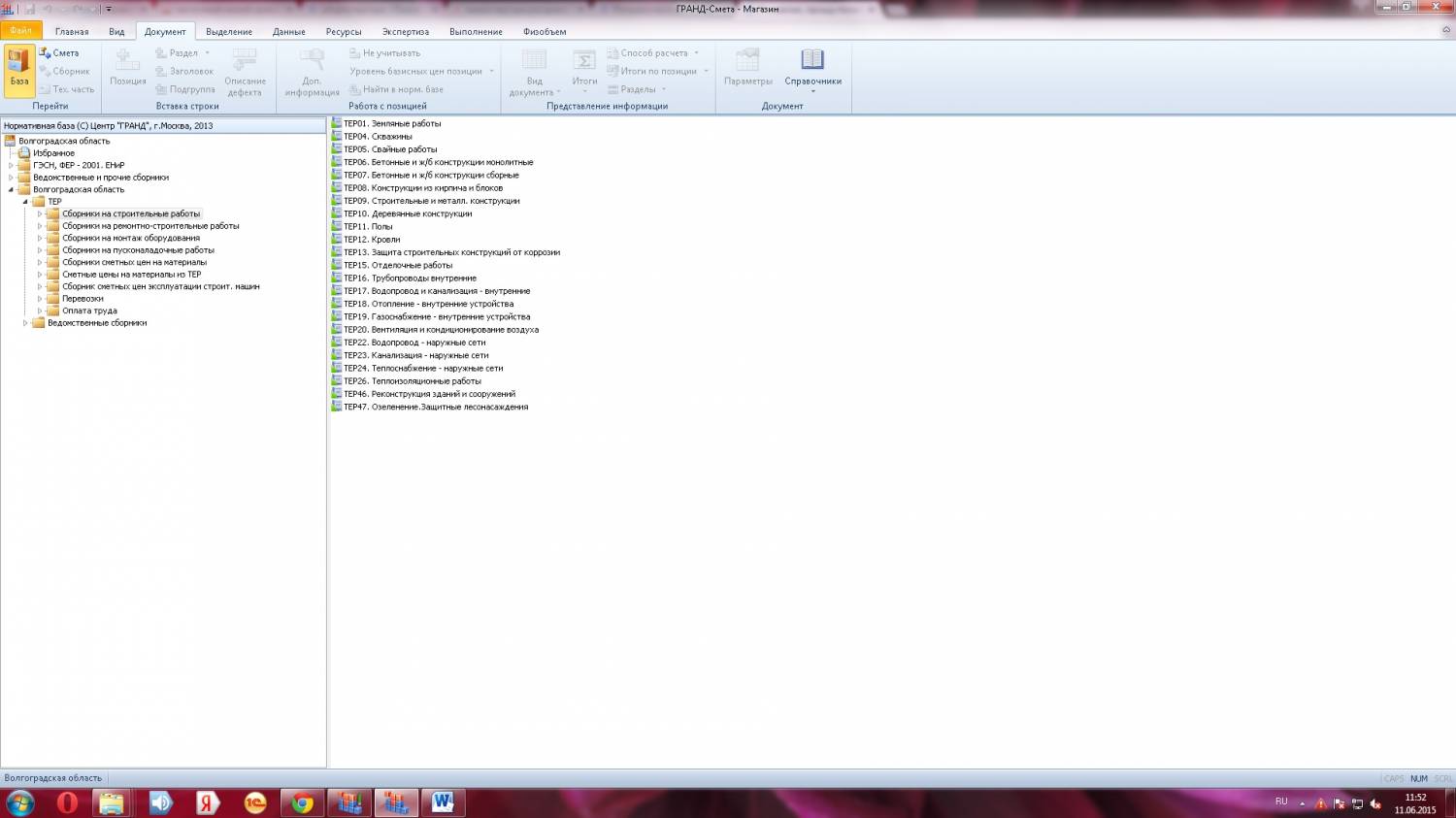Click the Нормативная база header bar

[163, 125]
